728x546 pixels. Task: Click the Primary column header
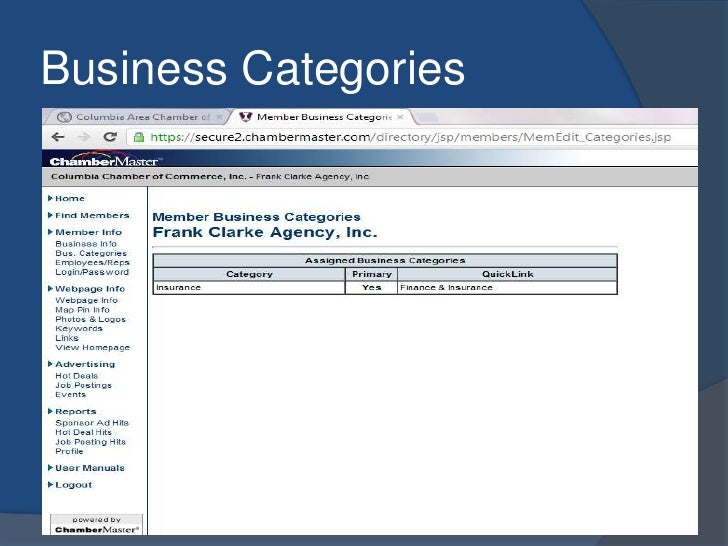372,274
